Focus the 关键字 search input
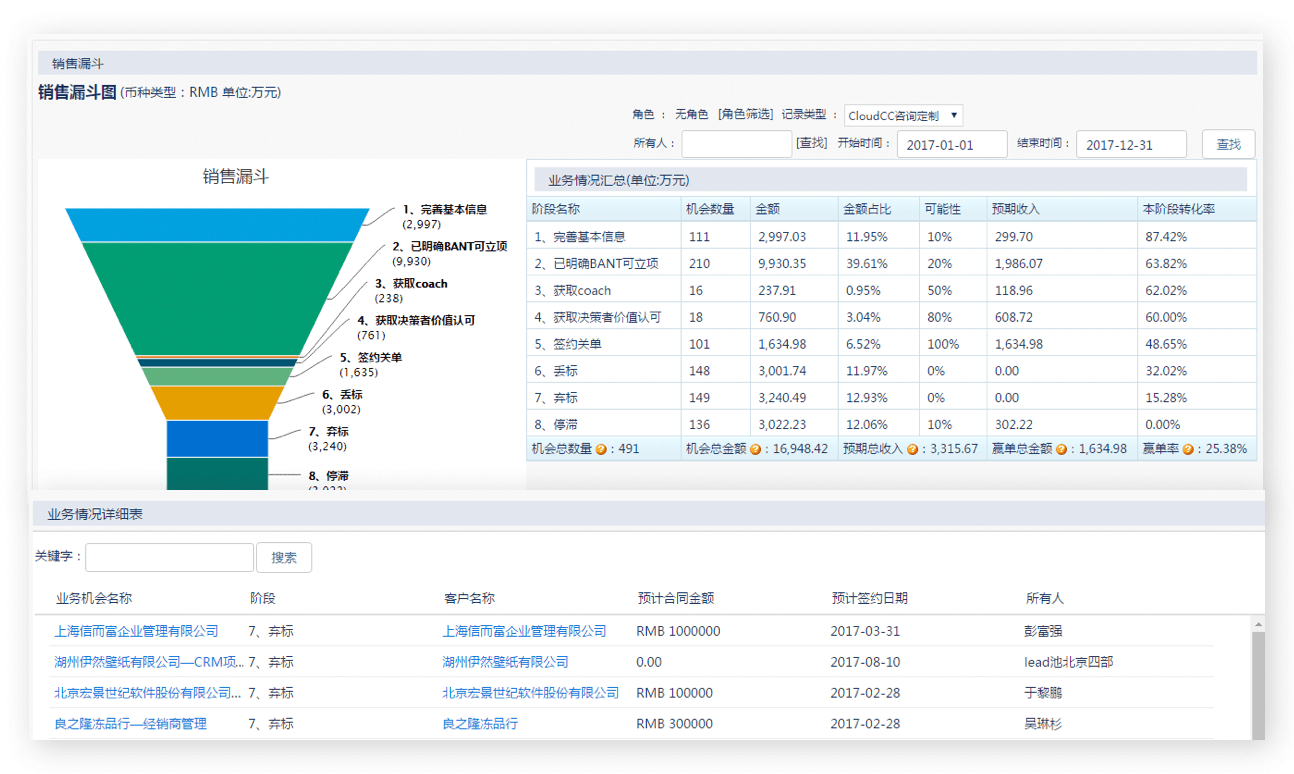1294x774 pixels. (x=169, y=557)
